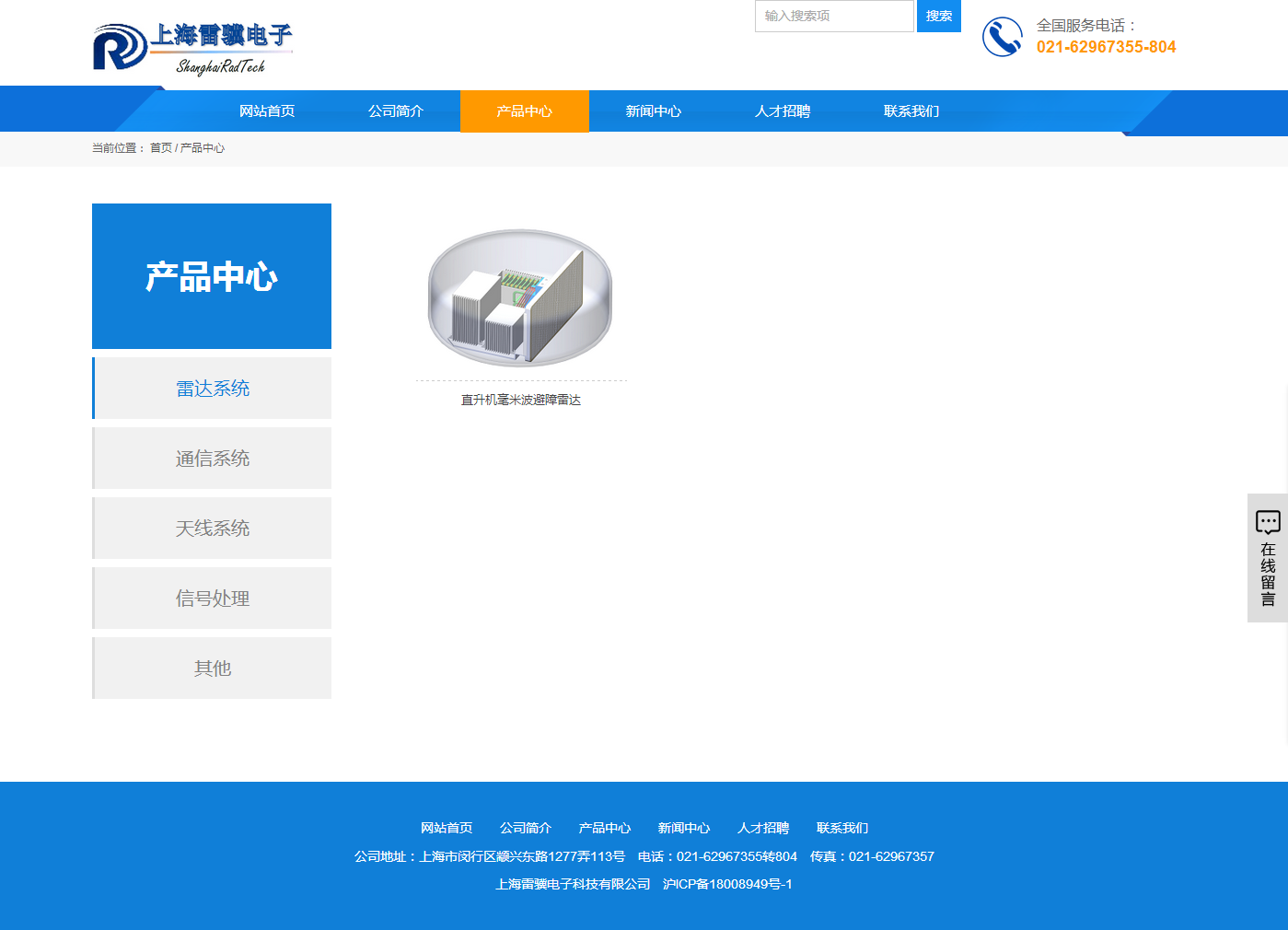This screenshot has height=930, width=1288.
Task: Select 通信系统 sidebar category
Action: pyautogui.click(x=212, y=459)
